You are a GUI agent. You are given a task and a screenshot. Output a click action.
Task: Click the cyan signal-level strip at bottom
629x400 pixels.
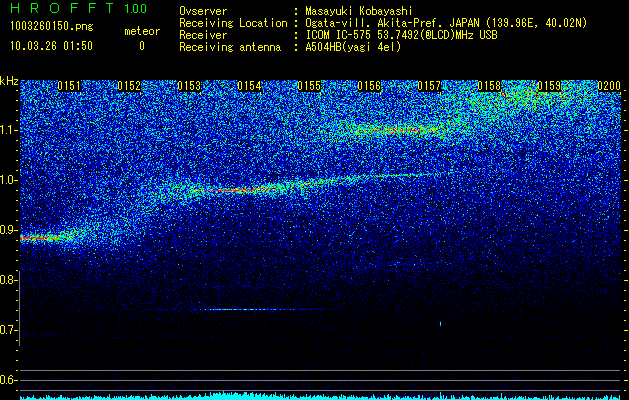tap(320, 397)
